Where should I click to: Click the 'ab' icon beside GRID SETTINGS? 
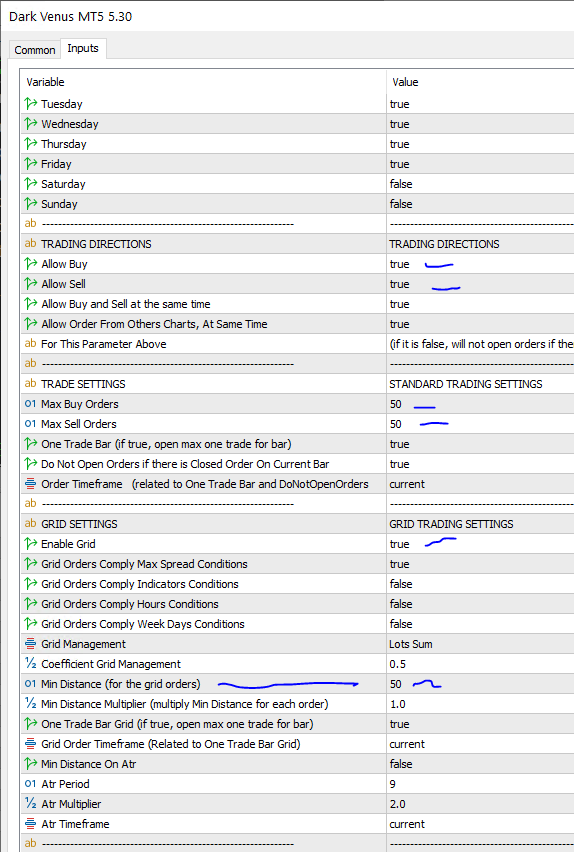[x=30, y=524]
